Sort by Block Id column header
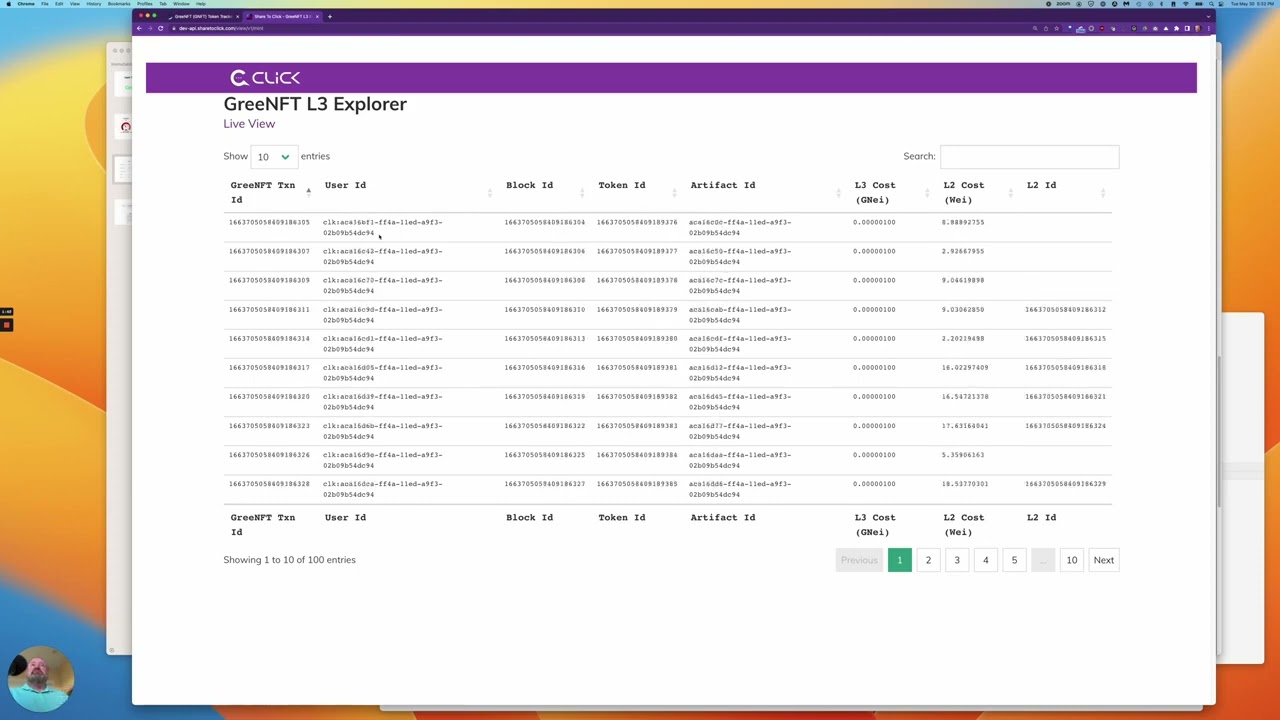The height and width of the screenshot is (720, 1280). coord(544,192)
